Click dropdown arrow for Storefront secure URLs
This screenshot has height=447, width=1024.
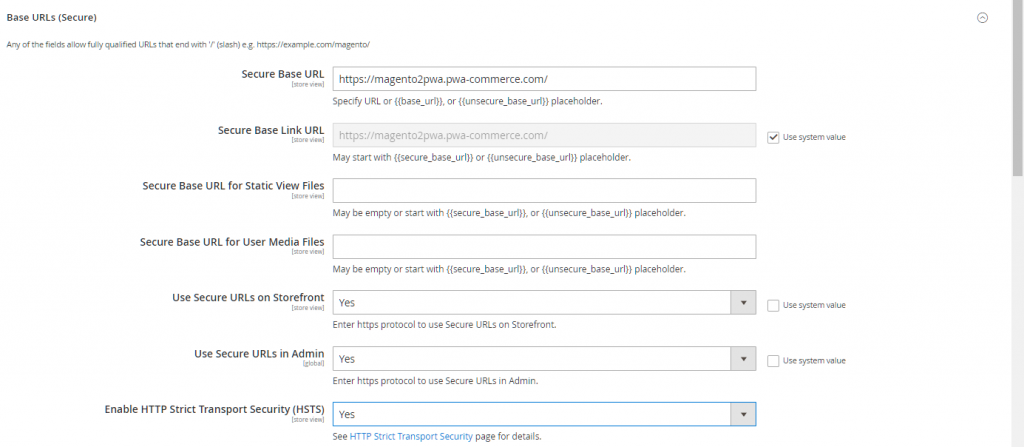pos(743,303)
